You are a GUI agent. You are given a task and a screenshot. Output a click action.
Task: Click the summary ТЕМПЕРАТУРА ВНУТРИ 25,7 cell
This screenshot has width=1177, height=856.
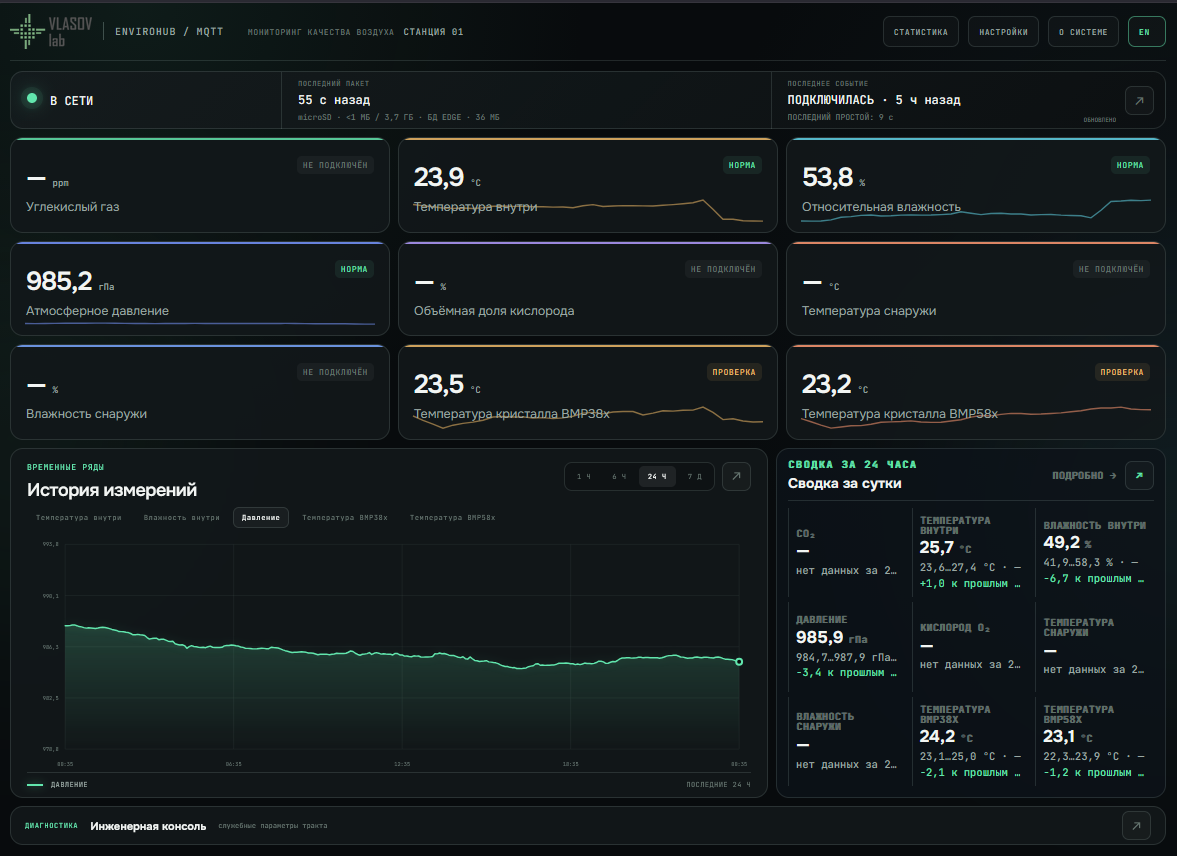973,553
